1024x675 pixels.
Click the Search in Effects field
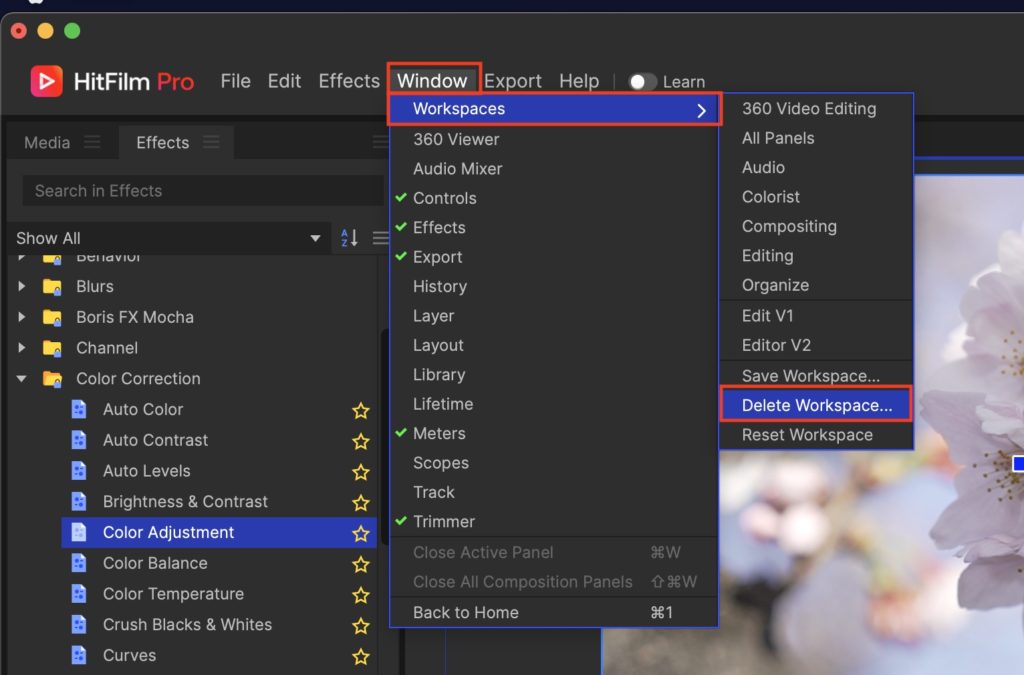click(x=202, y=191)
